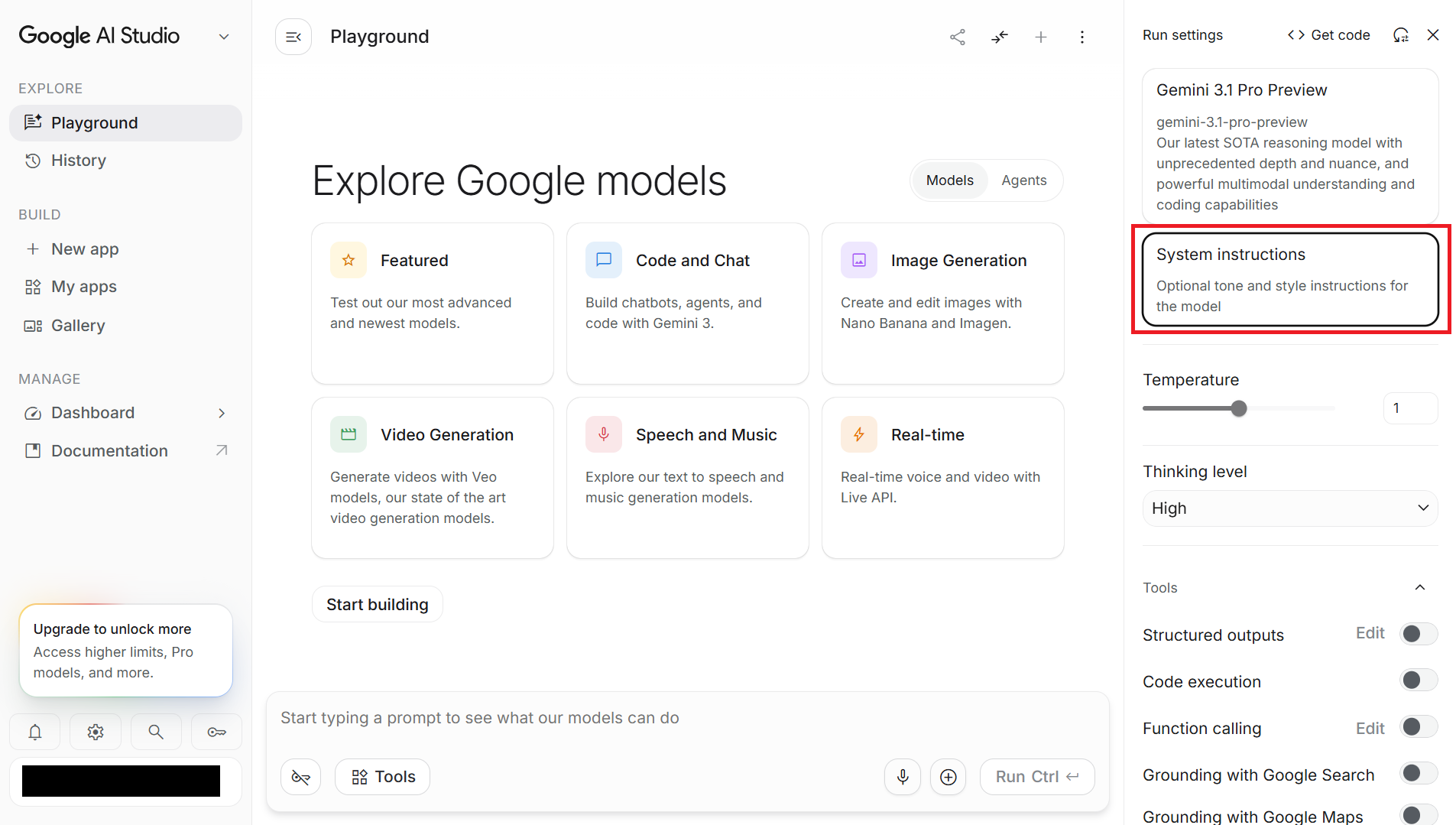
Task: Enable the Structured outputs toggle
Action: 1419,634
